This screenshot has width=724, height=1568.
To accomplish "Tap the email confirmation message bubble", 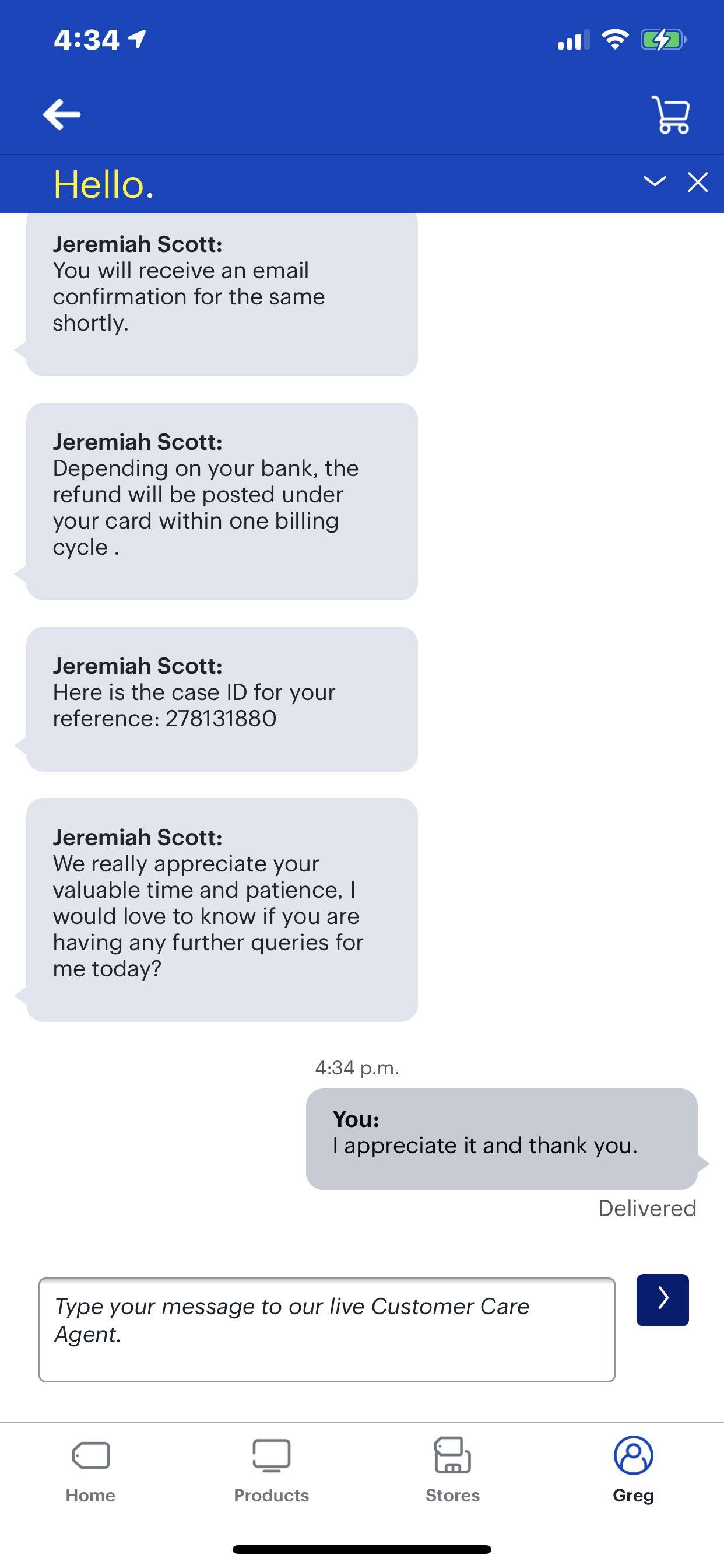I will 222,296.
